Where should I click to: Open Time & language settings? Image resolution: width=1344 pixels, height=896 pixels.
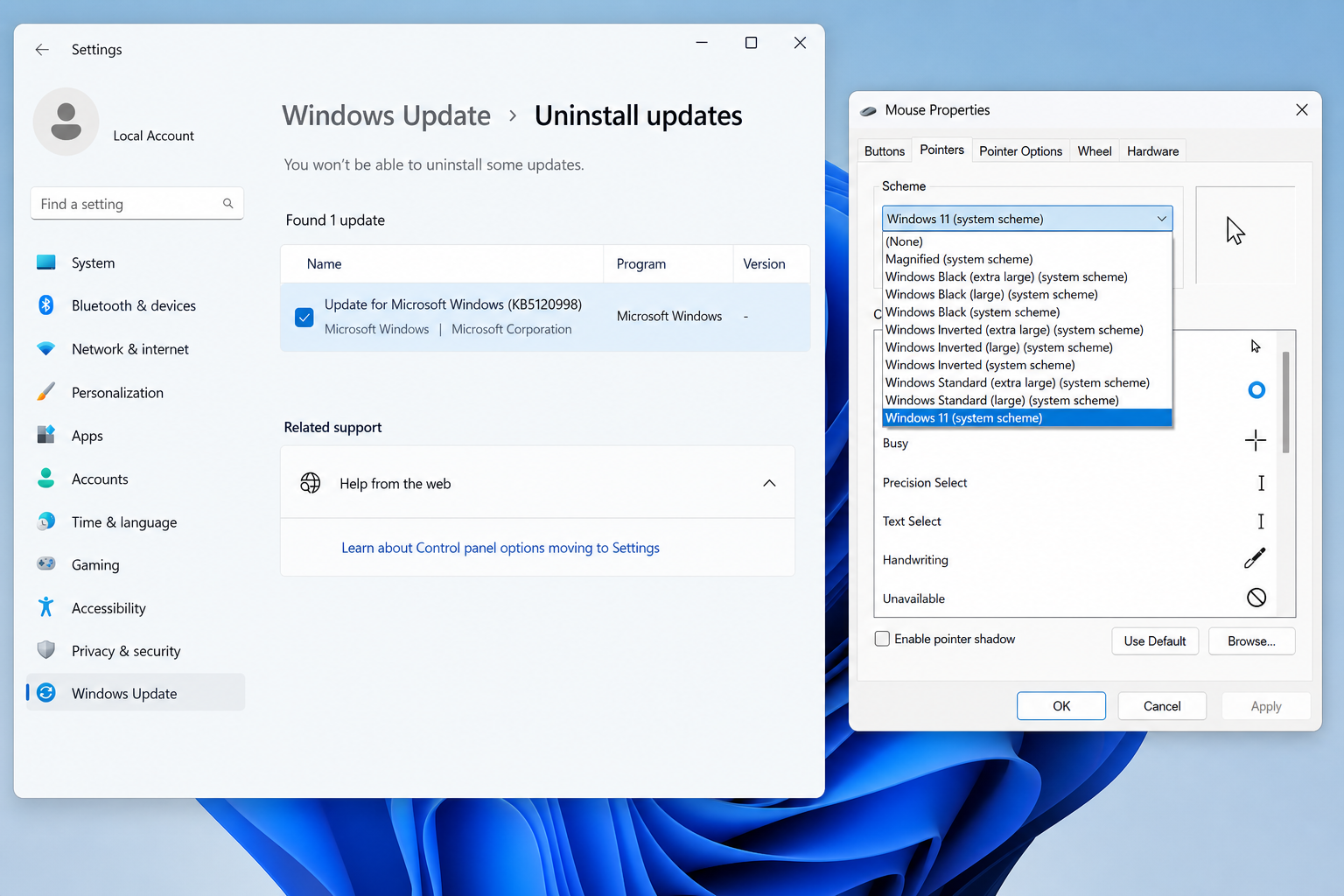[x=136, y=521]
